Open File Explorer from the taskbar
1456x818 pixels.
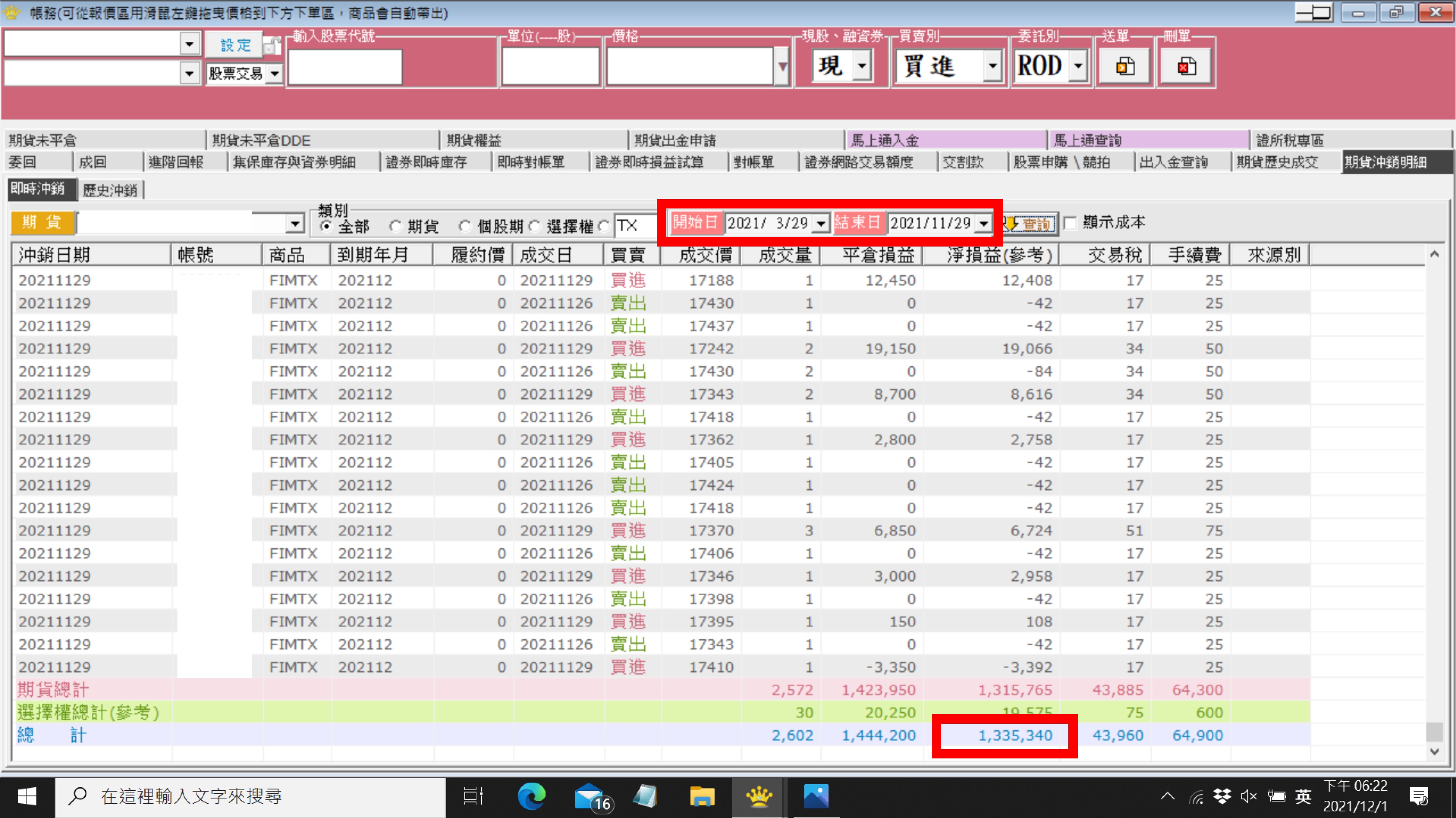point(702,796)
